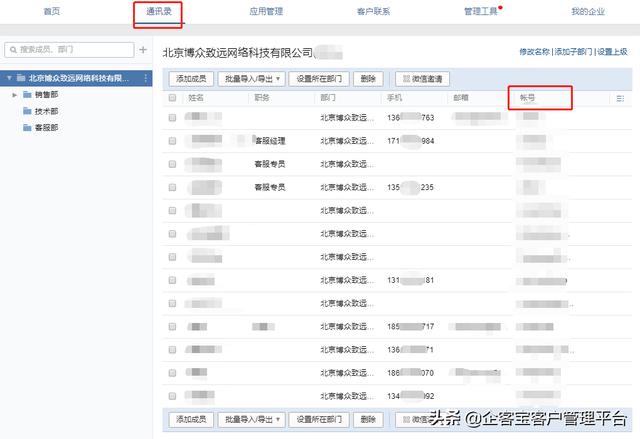Viewport: 640px width, 439px height.
Task: Click the top 添加成员 button
Action: [188, 77]
